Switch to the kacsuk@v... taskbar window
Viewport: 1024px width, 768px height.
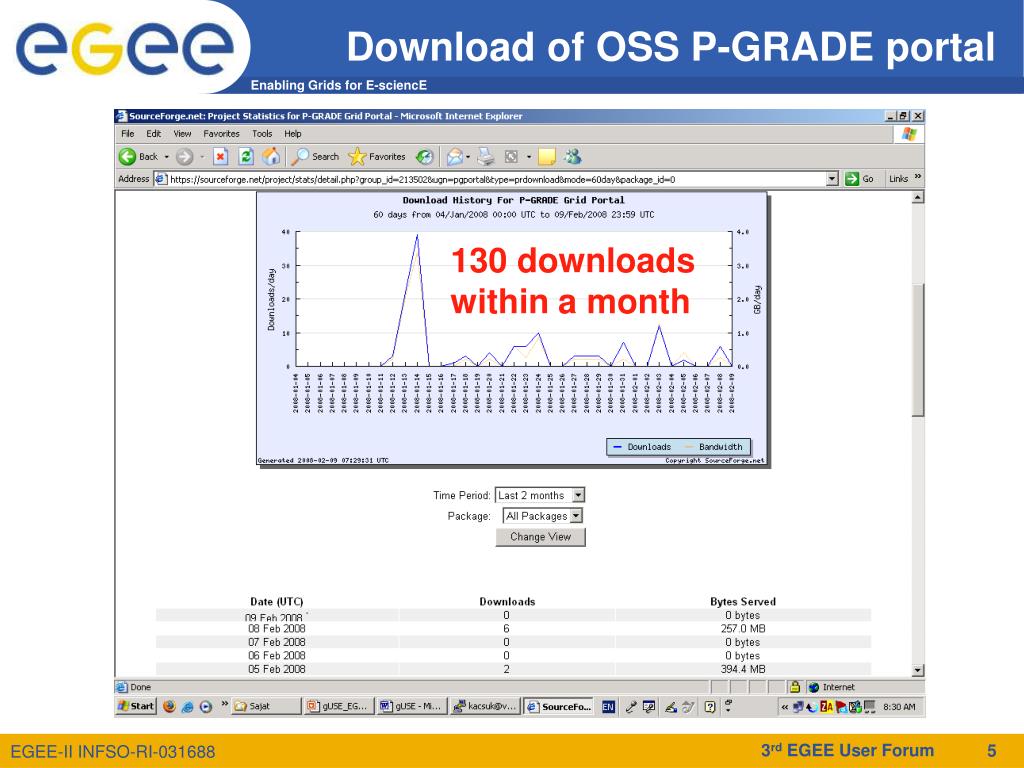pyautogui.click(x=485, y=707)
